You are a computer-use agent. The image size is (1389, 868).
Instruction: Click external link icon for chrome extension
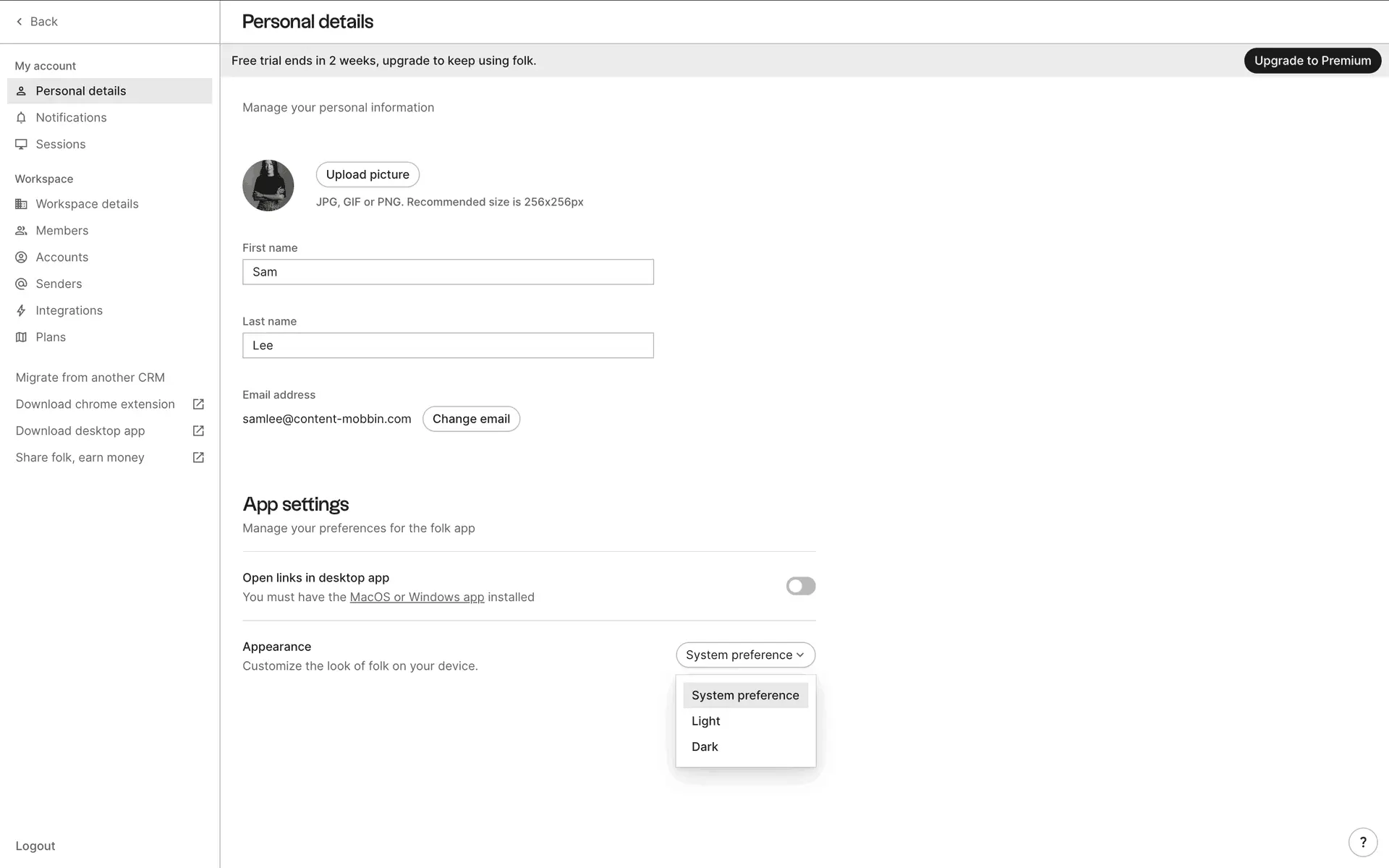click(198, 404)
